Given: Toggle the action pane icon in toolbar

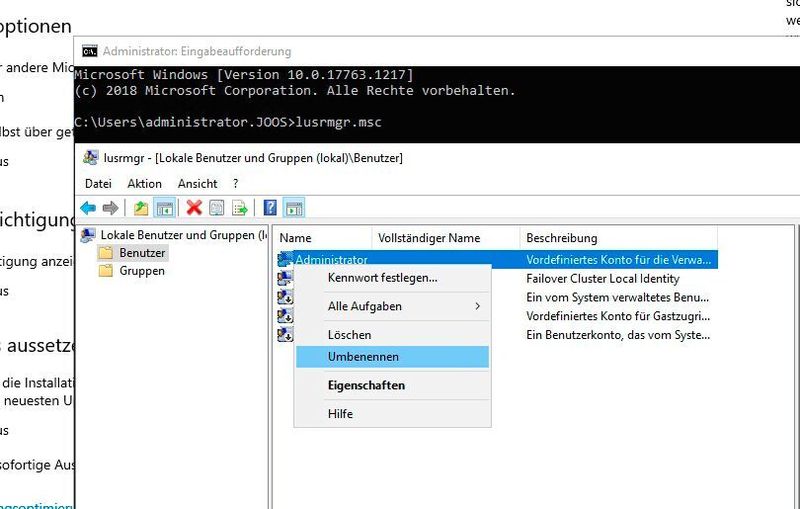Looking at the screenshot, I should 294,208.
